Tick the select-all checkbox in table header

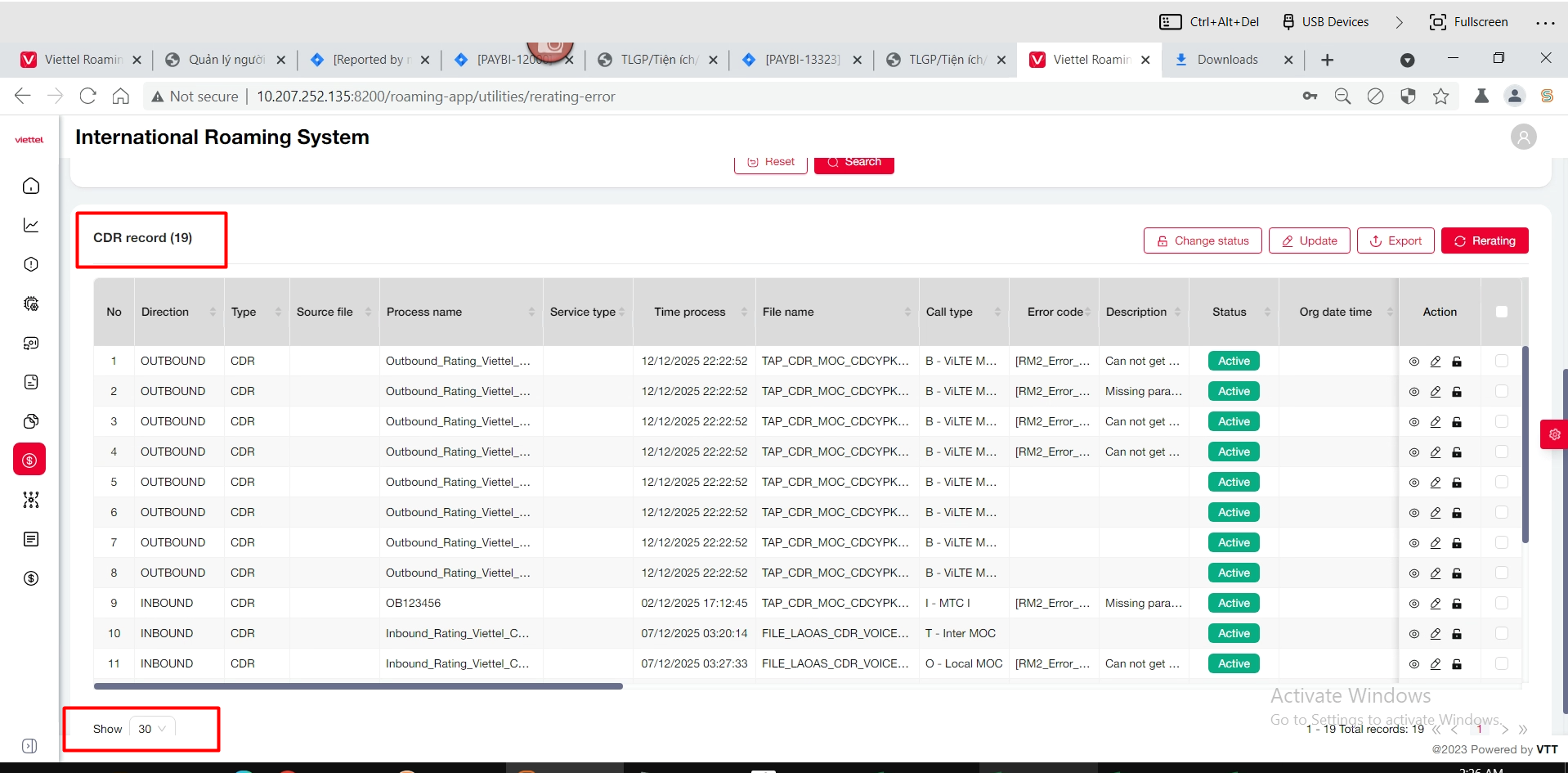[x=1501, y=312]
